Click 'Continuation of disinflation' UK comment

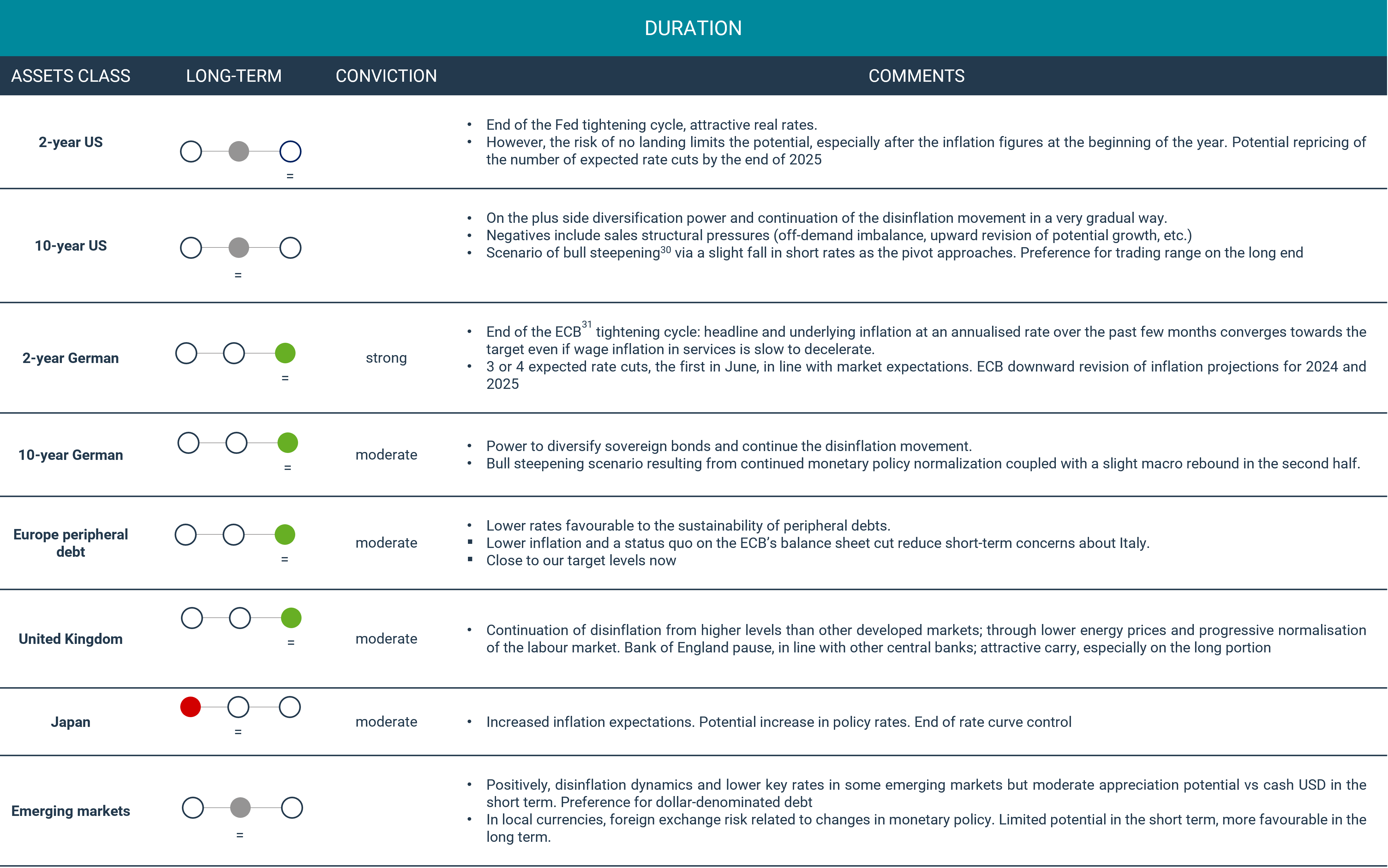(926, 639)
